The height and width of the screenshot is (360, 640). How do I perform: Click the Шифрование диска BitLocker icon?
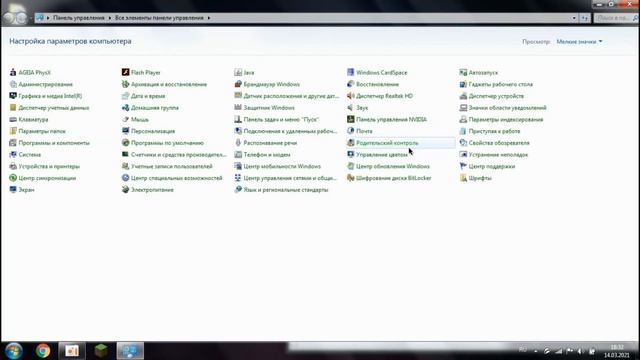click(x=350, y=178)
